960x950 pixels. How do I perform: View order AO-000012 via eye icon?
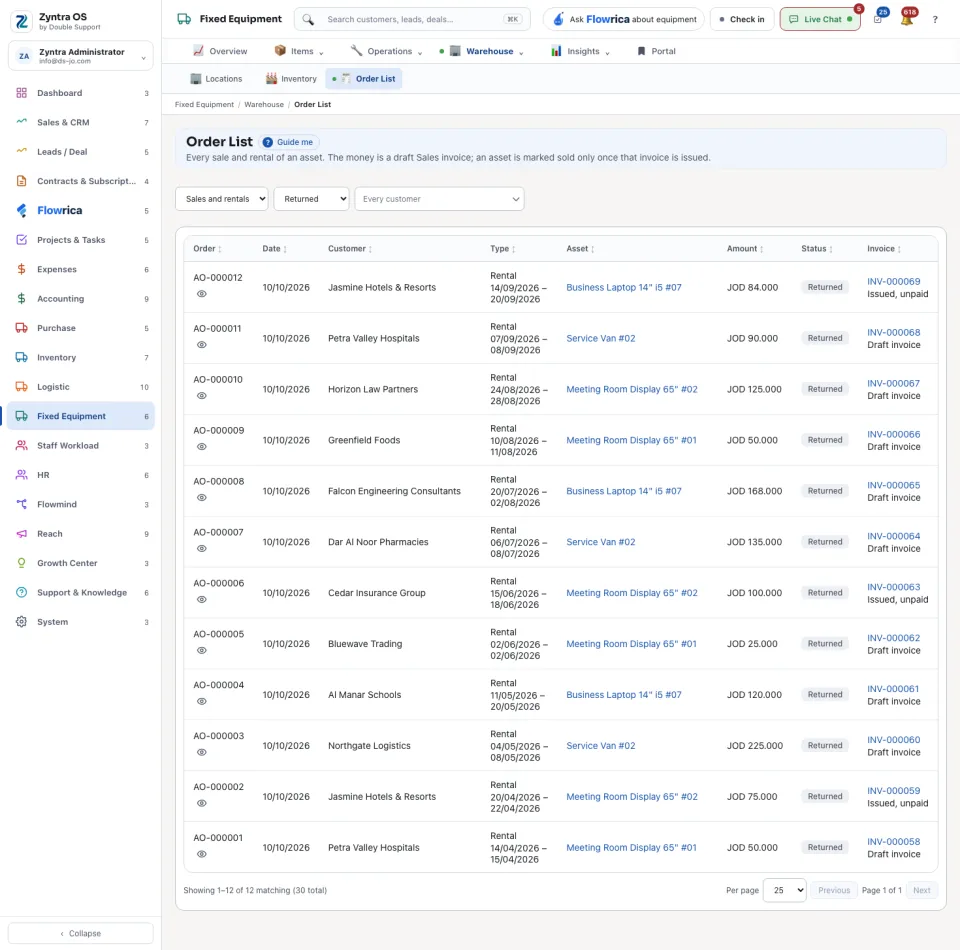pyautogui.click(x=201, y=294)
